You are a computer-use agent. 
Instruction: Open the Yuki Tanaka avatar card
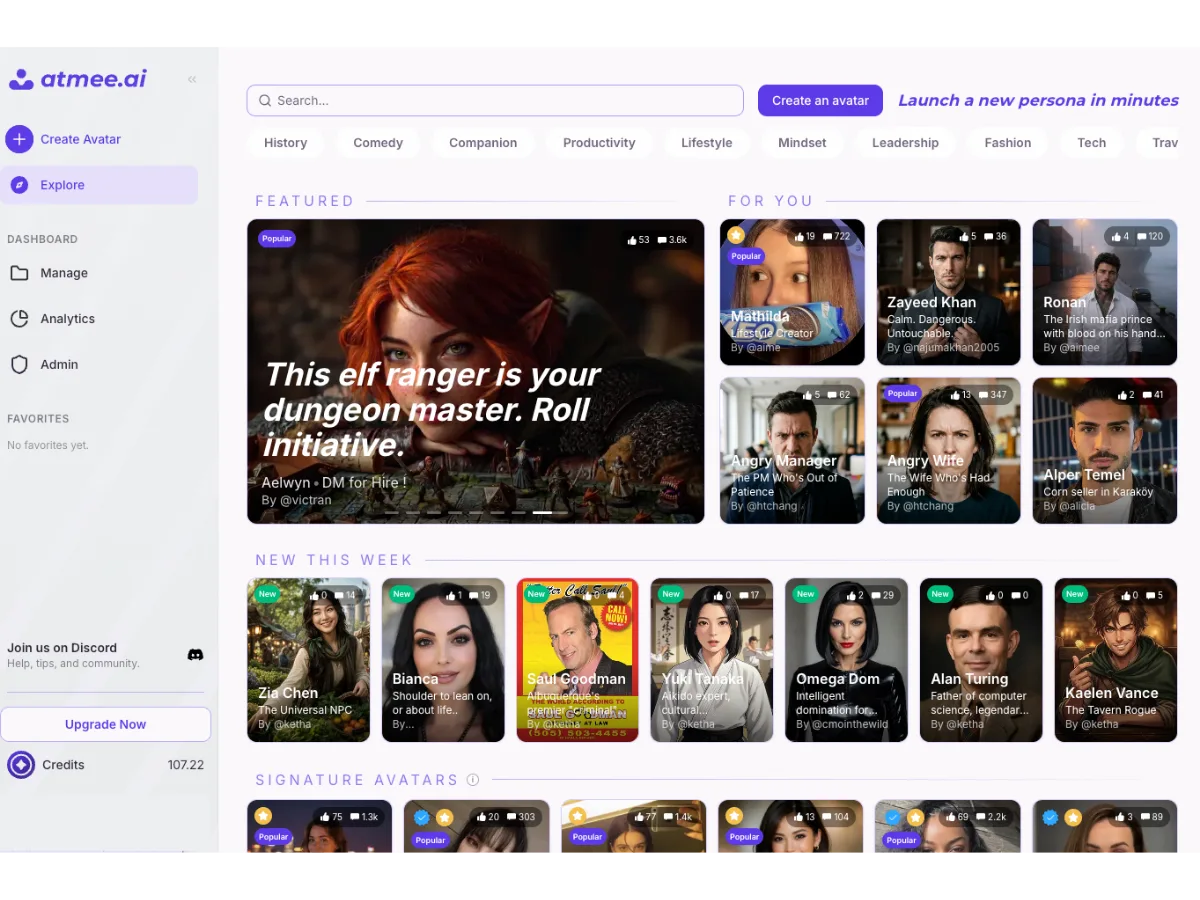click(x=712, y=660)
